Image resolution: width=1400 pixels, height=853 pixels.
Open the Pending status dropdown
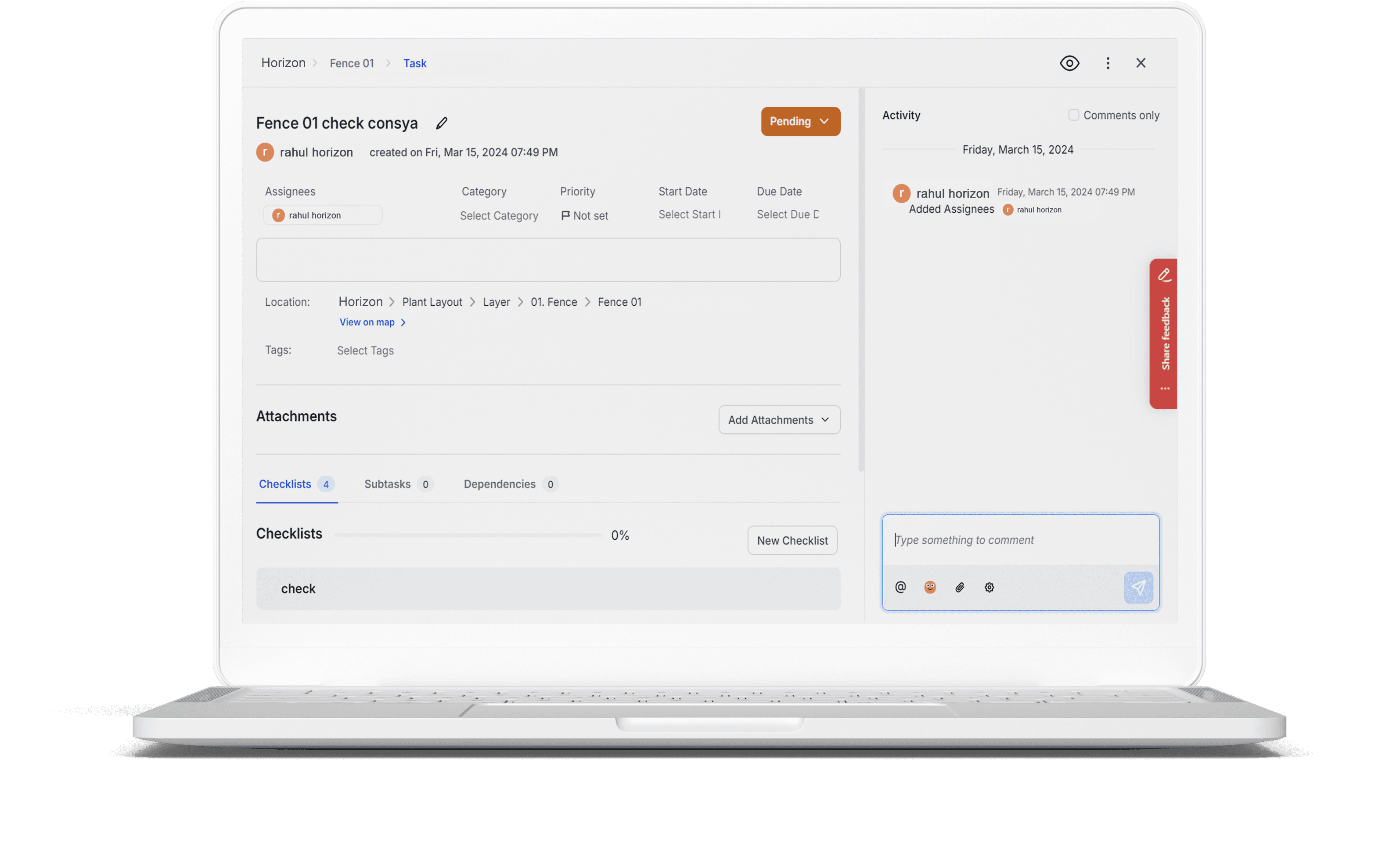[801, 121]
